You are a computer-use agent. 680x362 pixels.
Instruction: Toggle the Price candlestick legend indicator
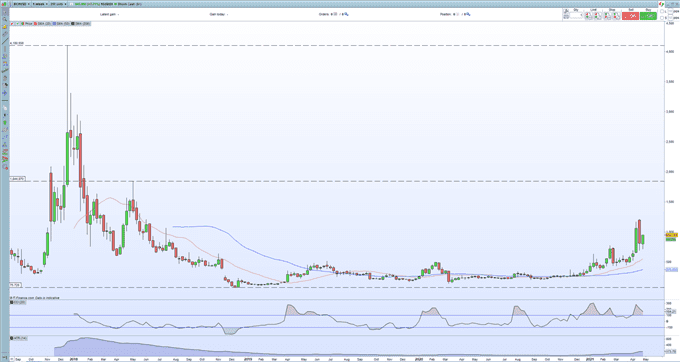[23, 23]
